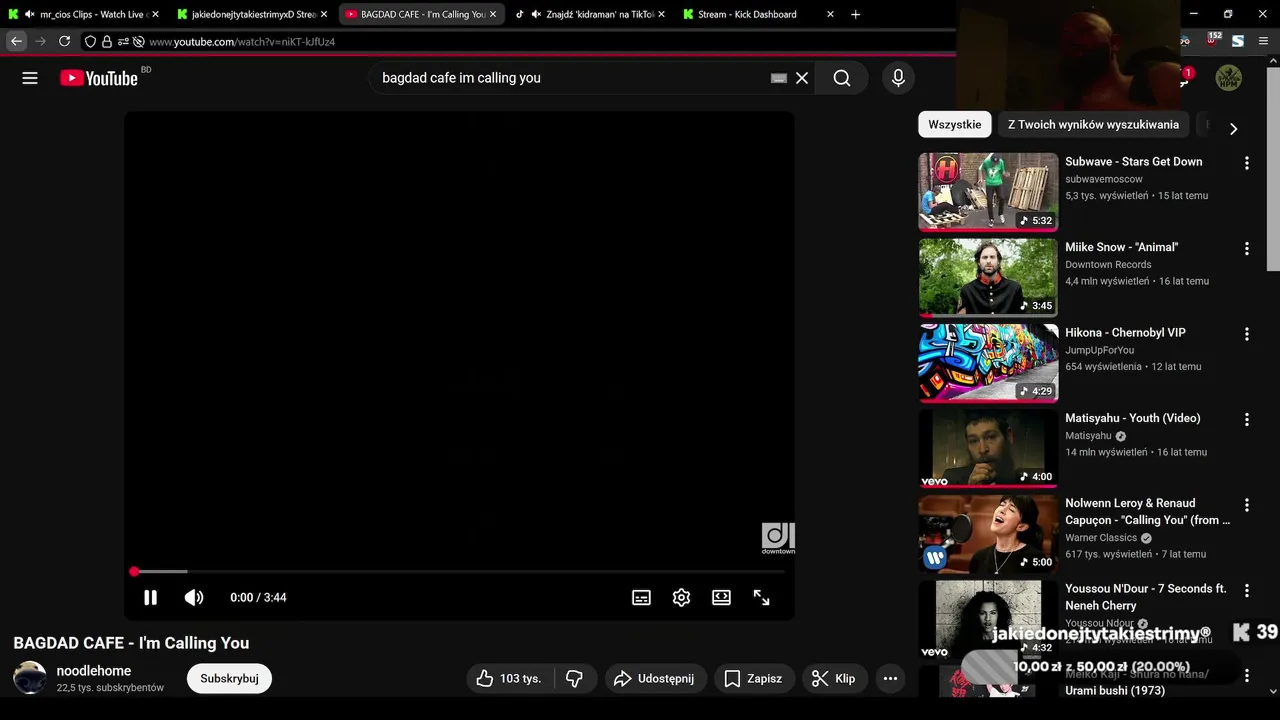Create a clip with Klip button
The image size is (1280, 720).
coord(833,678)
